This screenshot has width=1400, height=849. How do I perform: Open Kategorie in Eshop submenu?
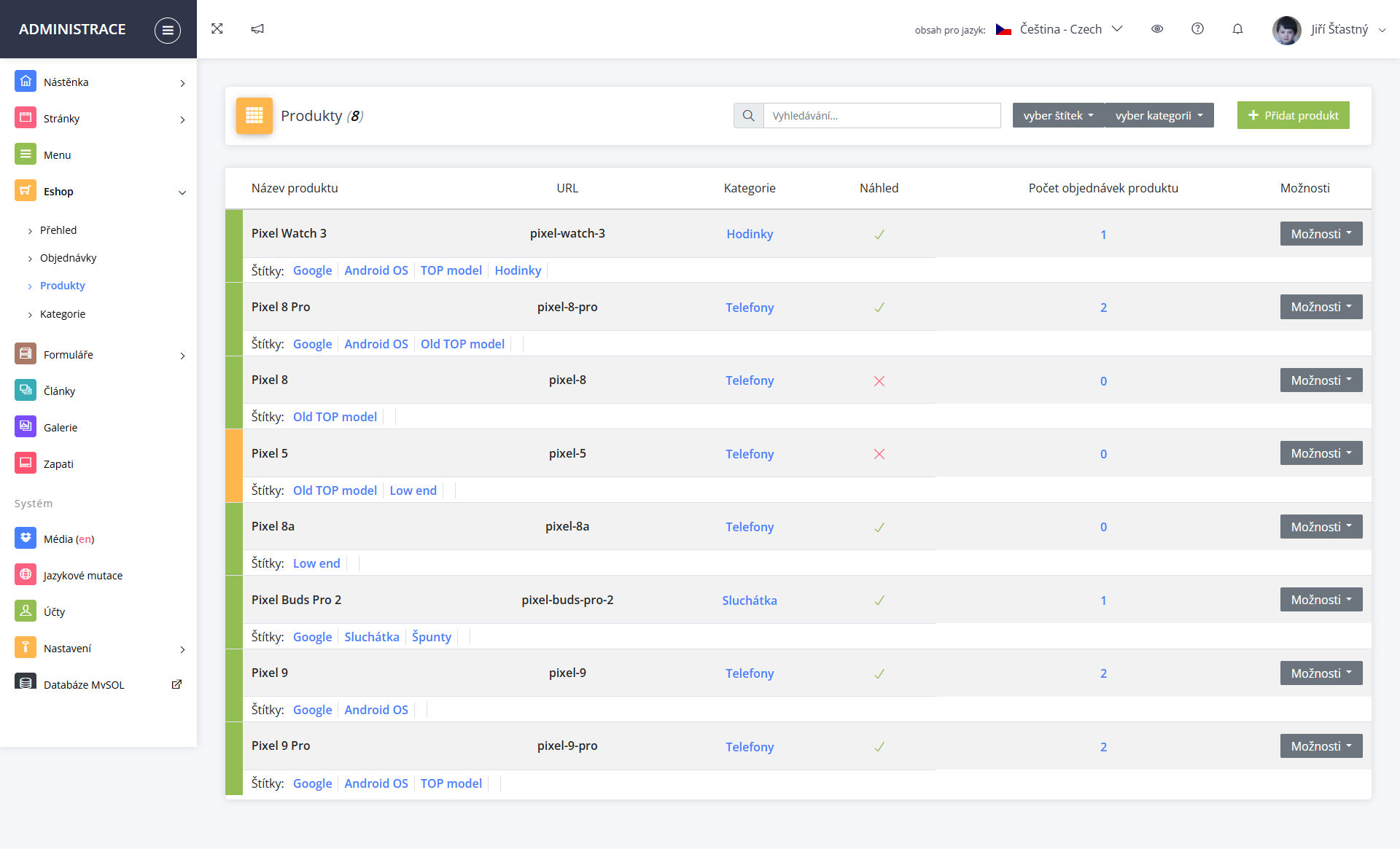(x=63, y=313)
